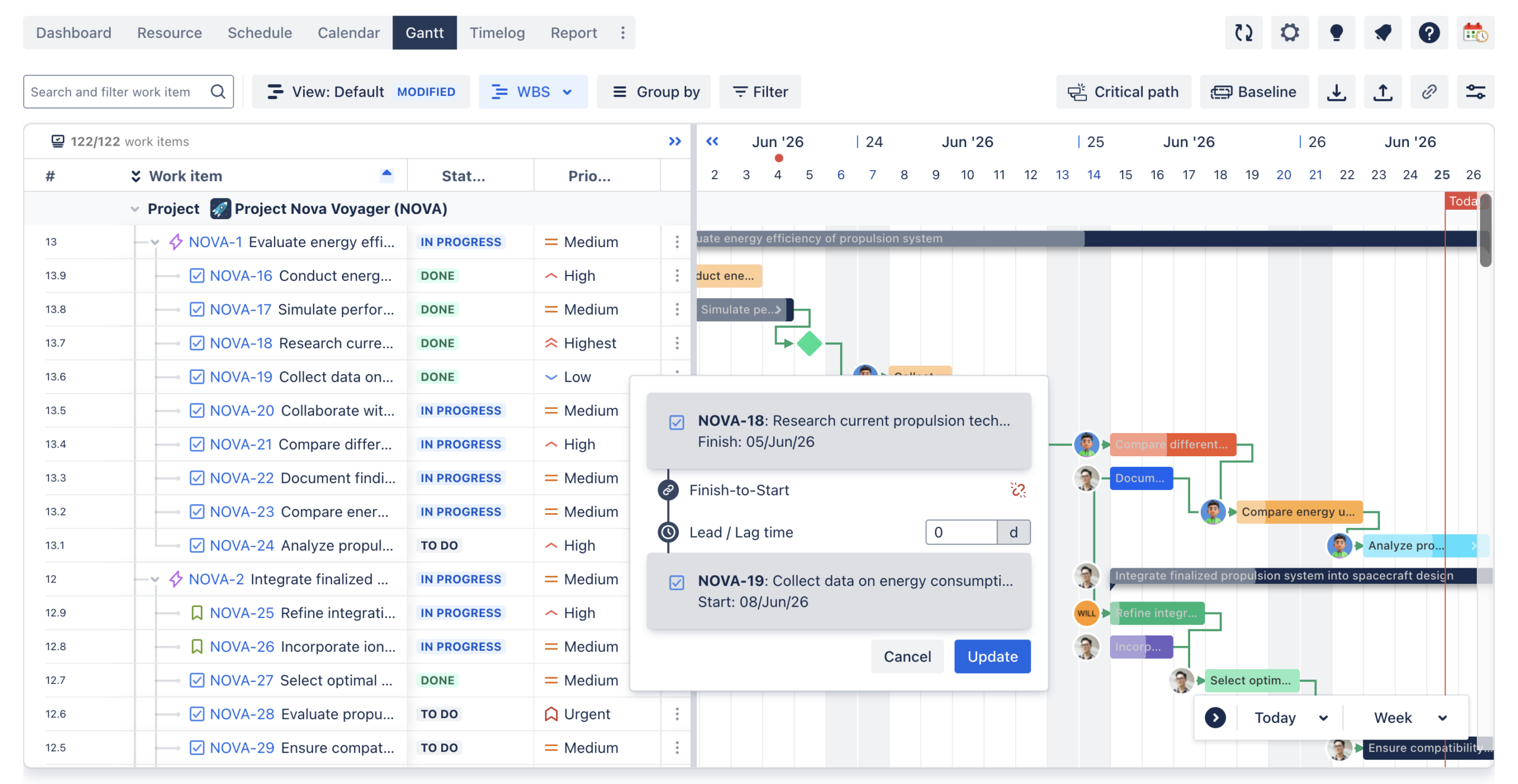Viewport: 1518px width, 784px height.
Task: Click the Nova Voyager rocket project icon
Action: (221, 209)
